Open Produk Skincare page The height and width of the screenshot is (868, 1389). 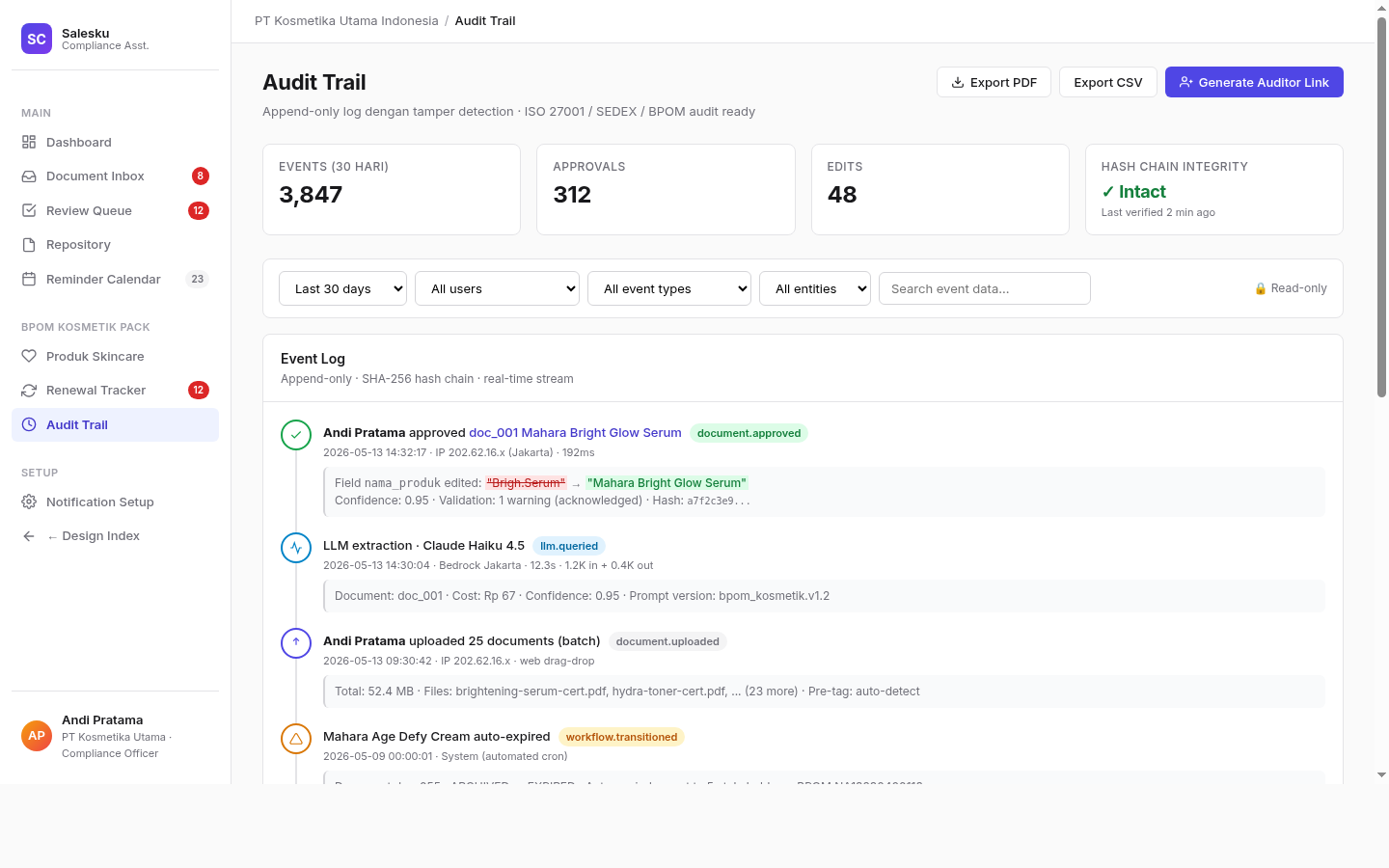tap(115, 356)
